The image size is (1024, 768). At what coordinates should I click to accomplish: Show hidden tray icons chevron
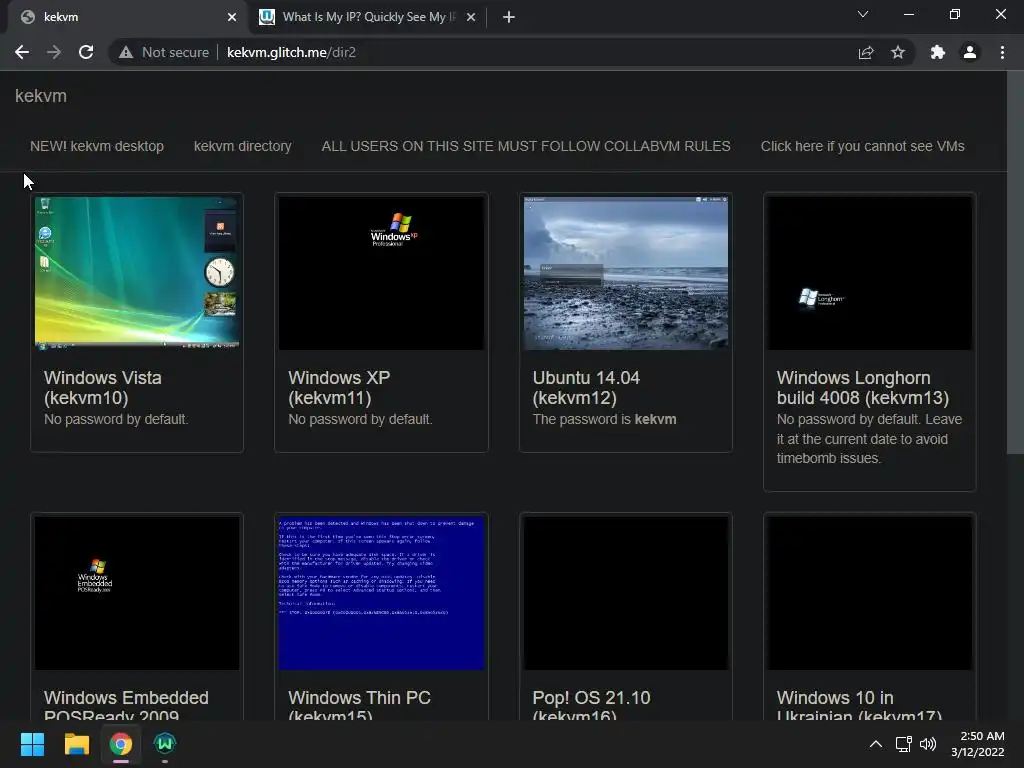(876, 744)
